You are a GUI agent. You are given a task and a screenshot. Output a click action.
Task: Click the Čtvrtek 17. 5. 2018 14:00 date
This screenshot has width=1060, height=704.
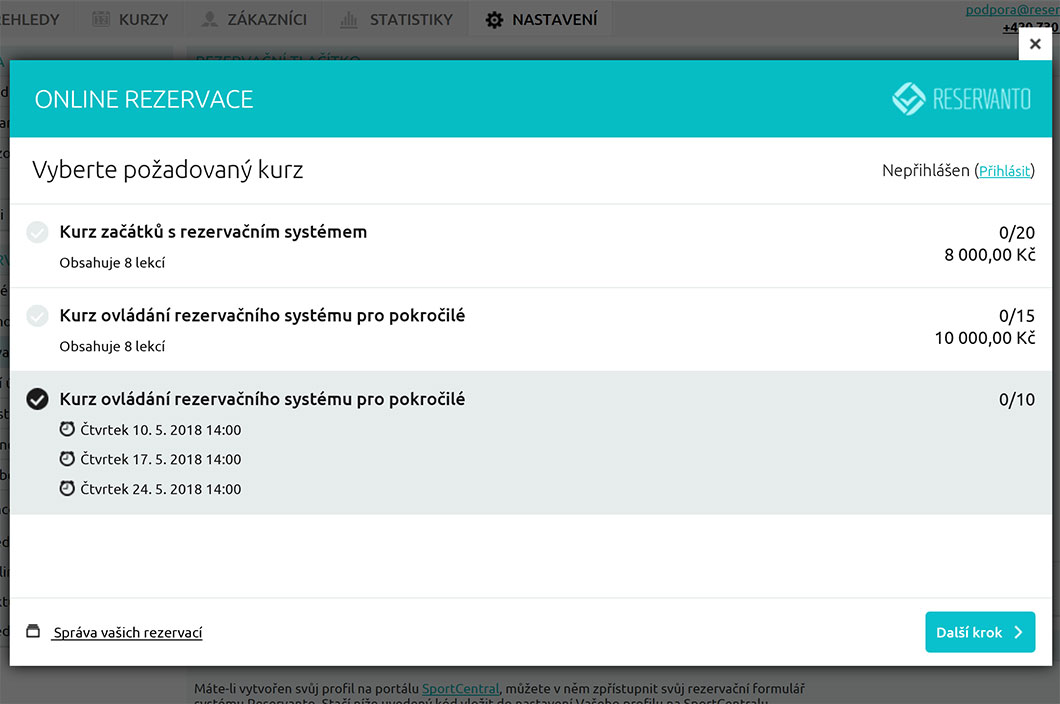point(160,460)
